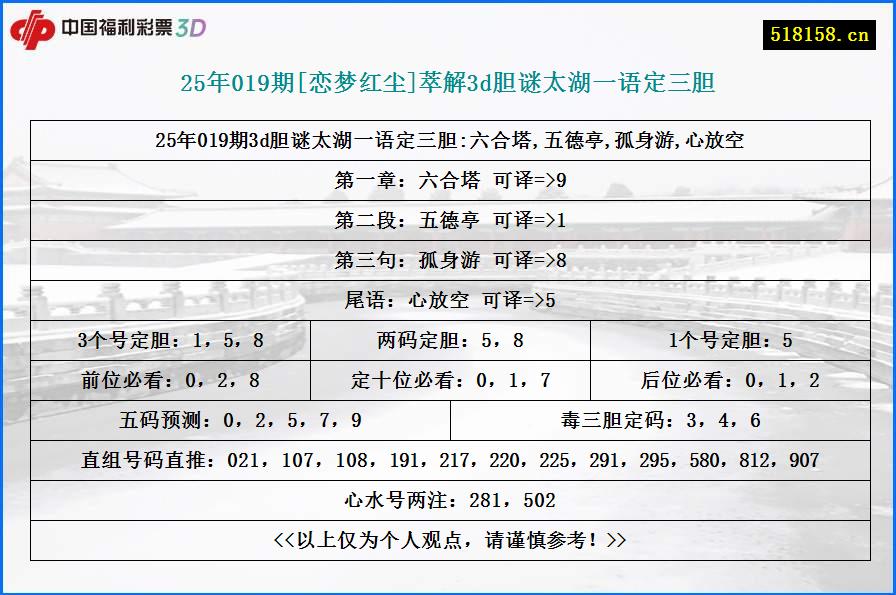Click the 后位必看：0，1，2 cell

click(726, 379)
